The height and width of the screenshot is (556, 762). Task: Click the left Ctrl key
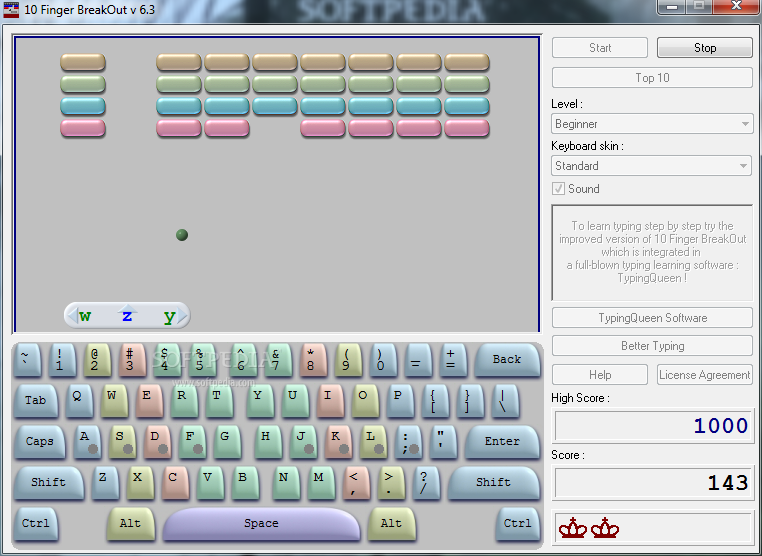pyautogui.click(x=35, y=524)
